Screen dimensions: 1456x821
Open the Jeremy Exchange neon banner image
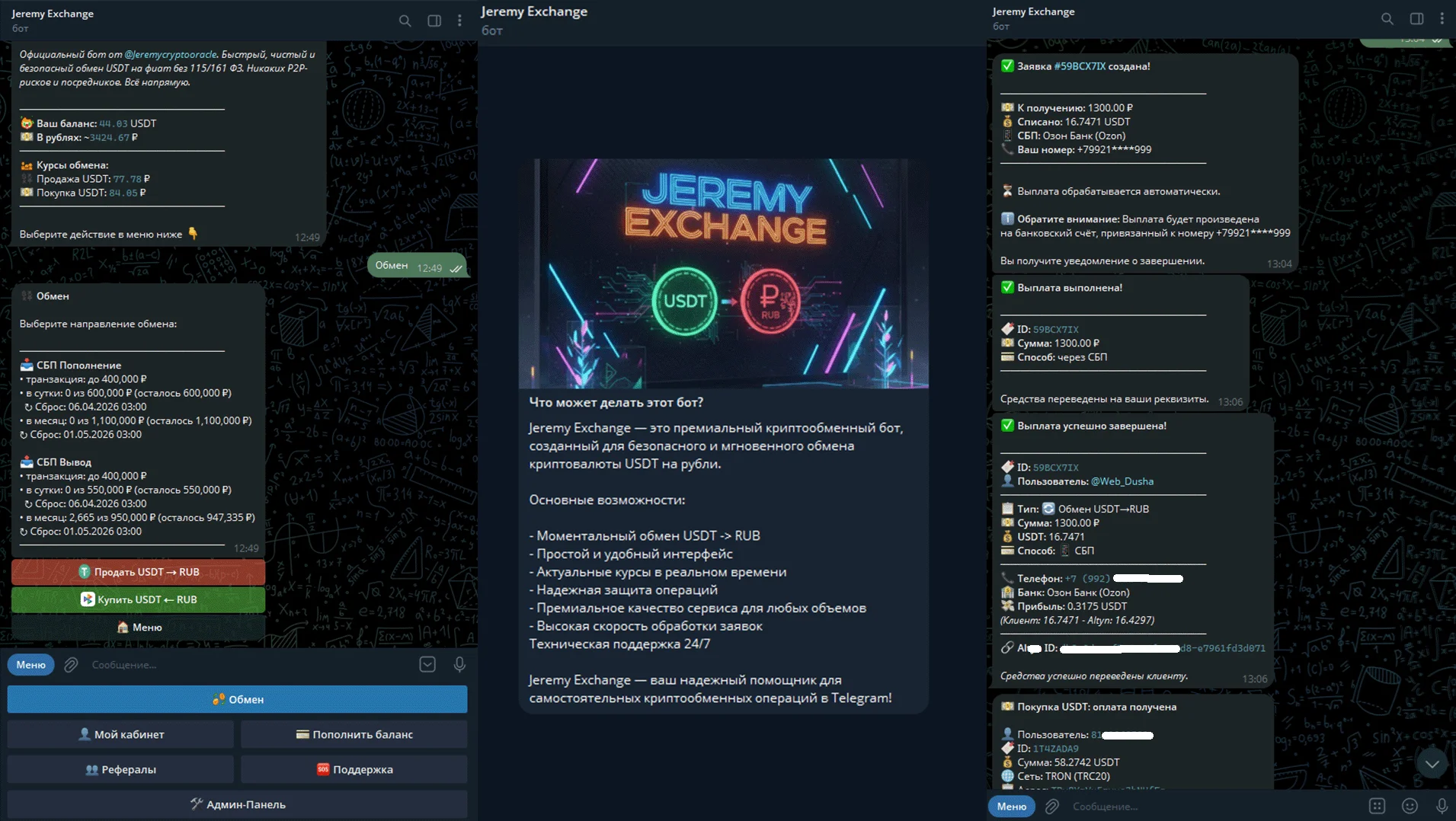pyautogui.click(x=723, y=273)
